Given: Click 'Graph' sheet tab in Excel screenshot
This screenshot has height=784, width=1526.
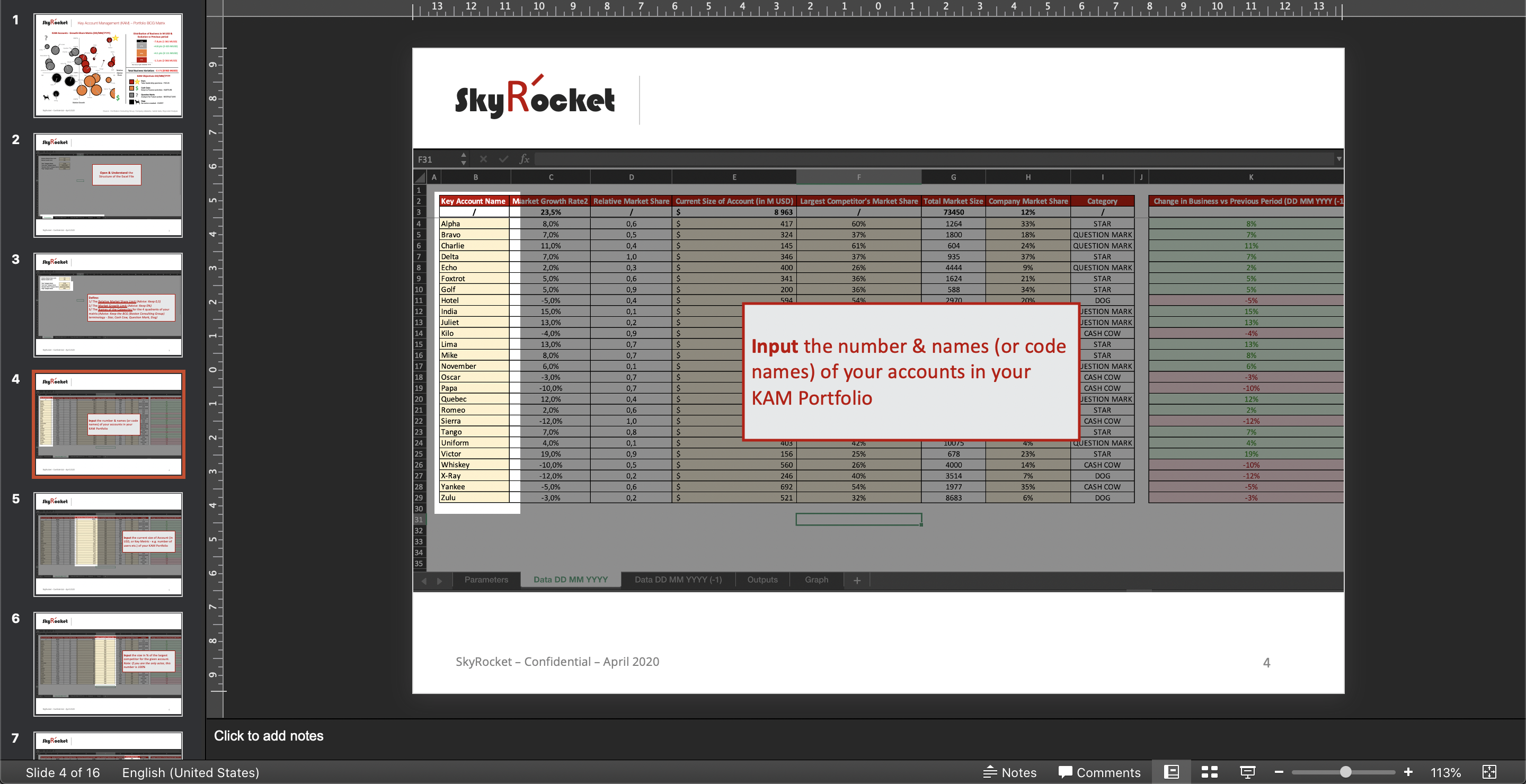Looking at the screenshot, I should click(817, 580).
